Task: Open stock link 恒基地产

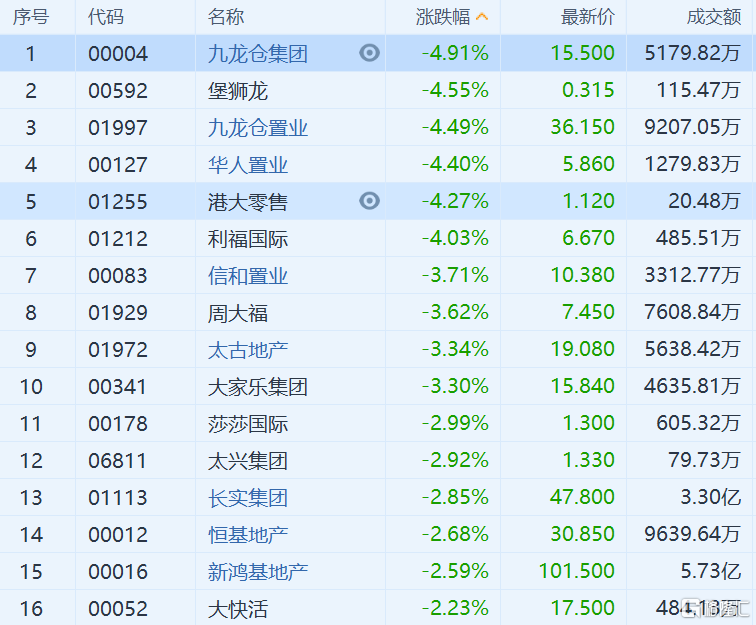Action: click(x=248, y=535)
